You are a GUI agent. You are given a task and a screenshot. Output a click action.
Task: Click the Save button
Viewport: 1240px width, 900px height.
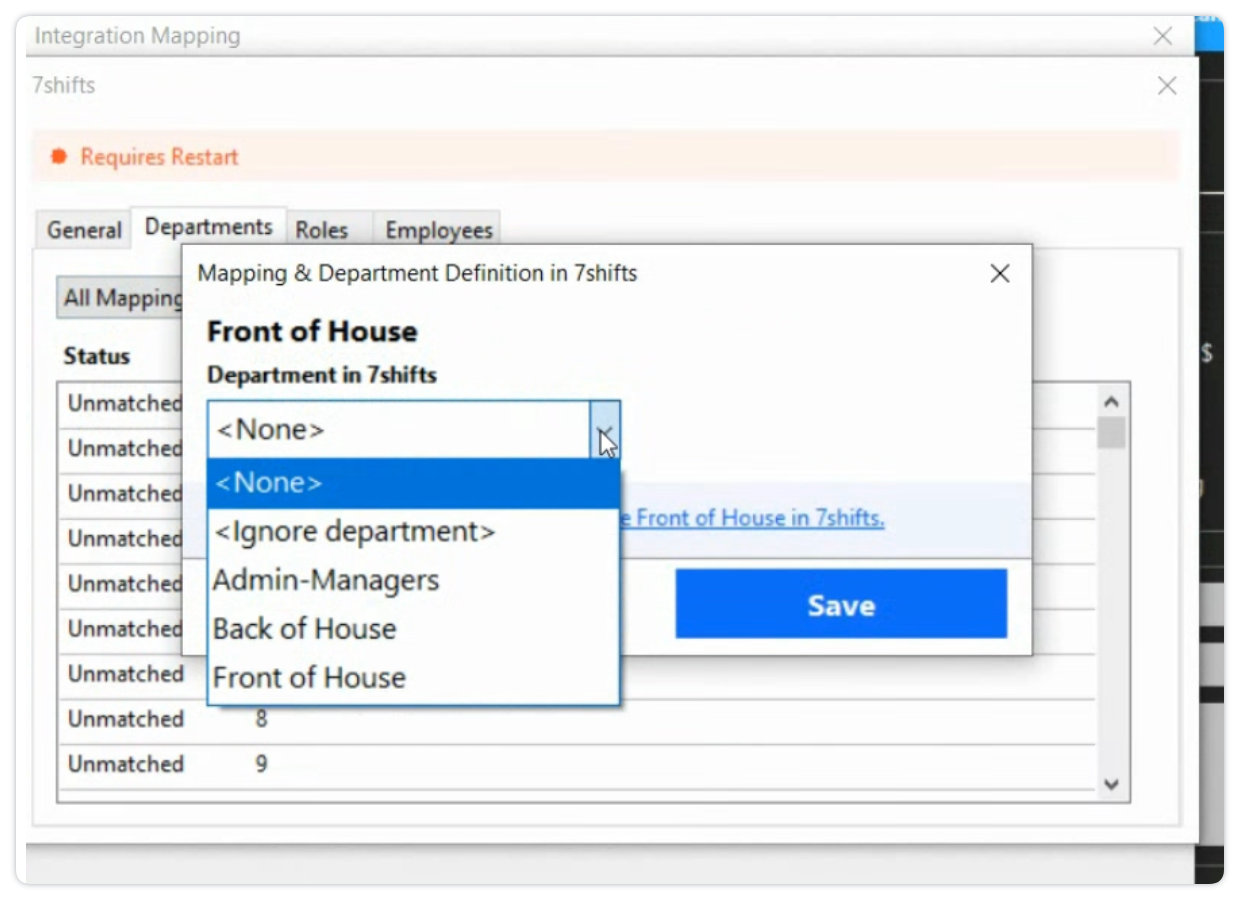point(840,604)
